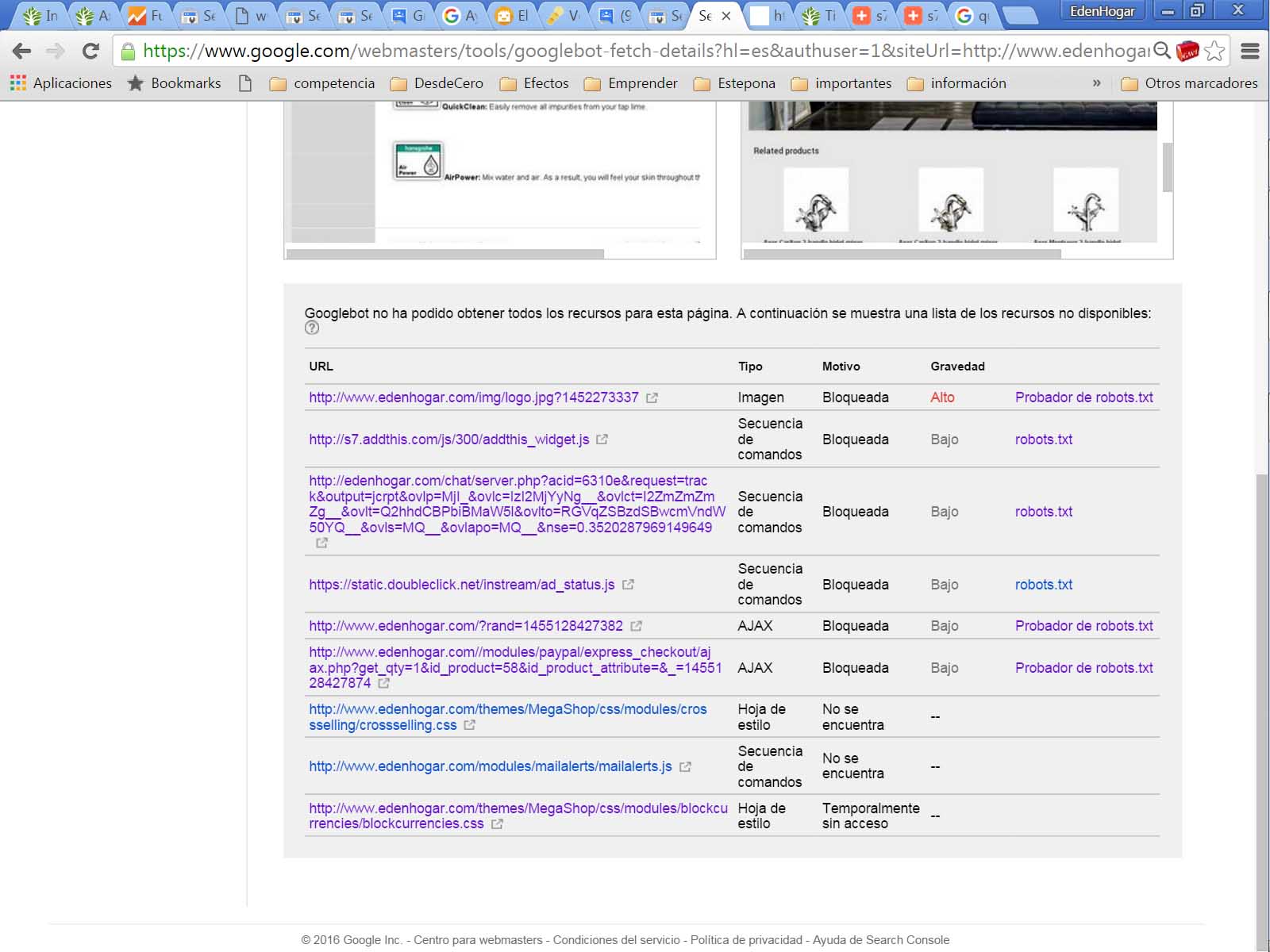Open the Emprender bookmarks folder
This screenshot has height=952, width=1270.
(x=631, y=83)
